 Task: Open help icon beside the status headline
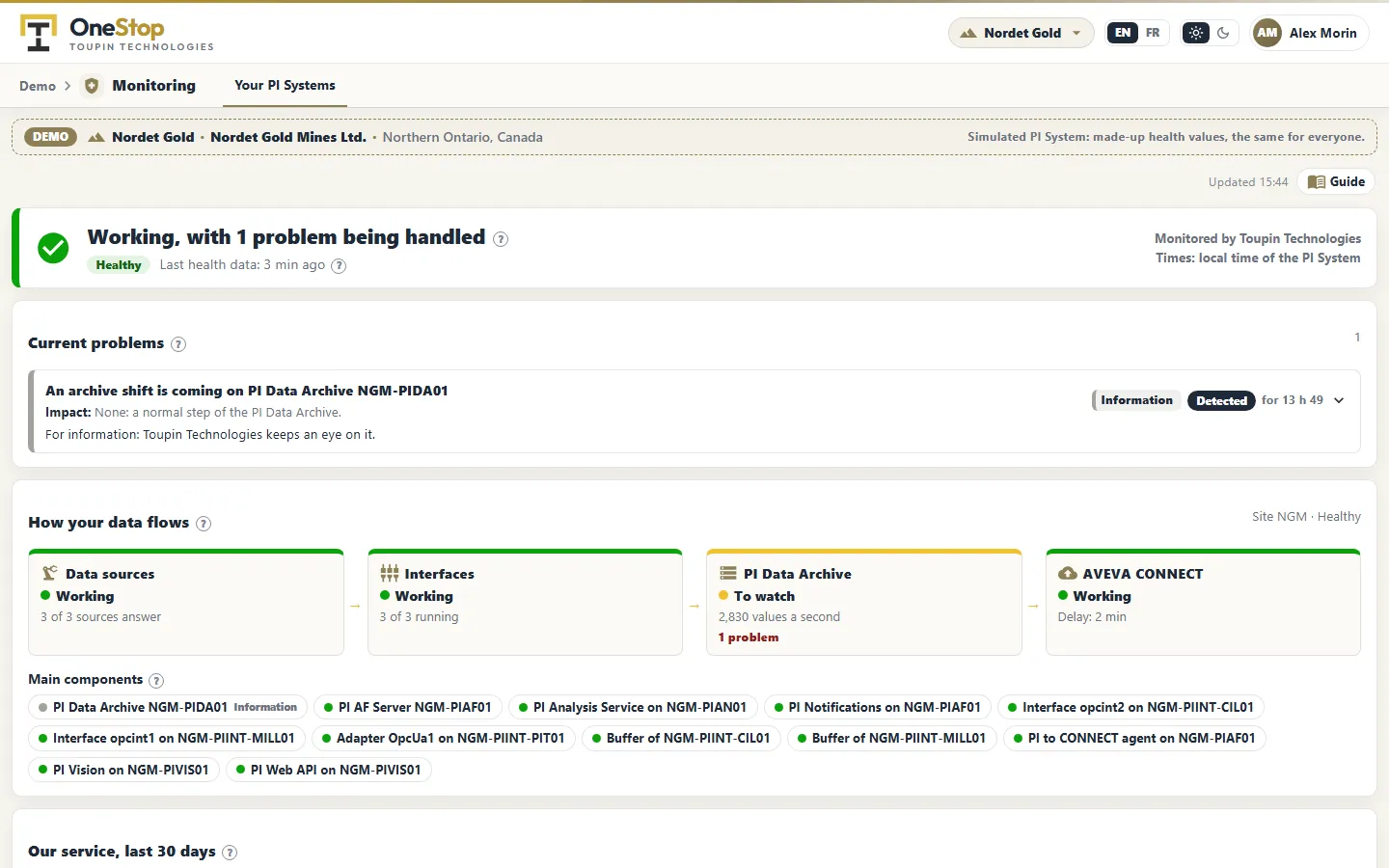tap(501, 239)
